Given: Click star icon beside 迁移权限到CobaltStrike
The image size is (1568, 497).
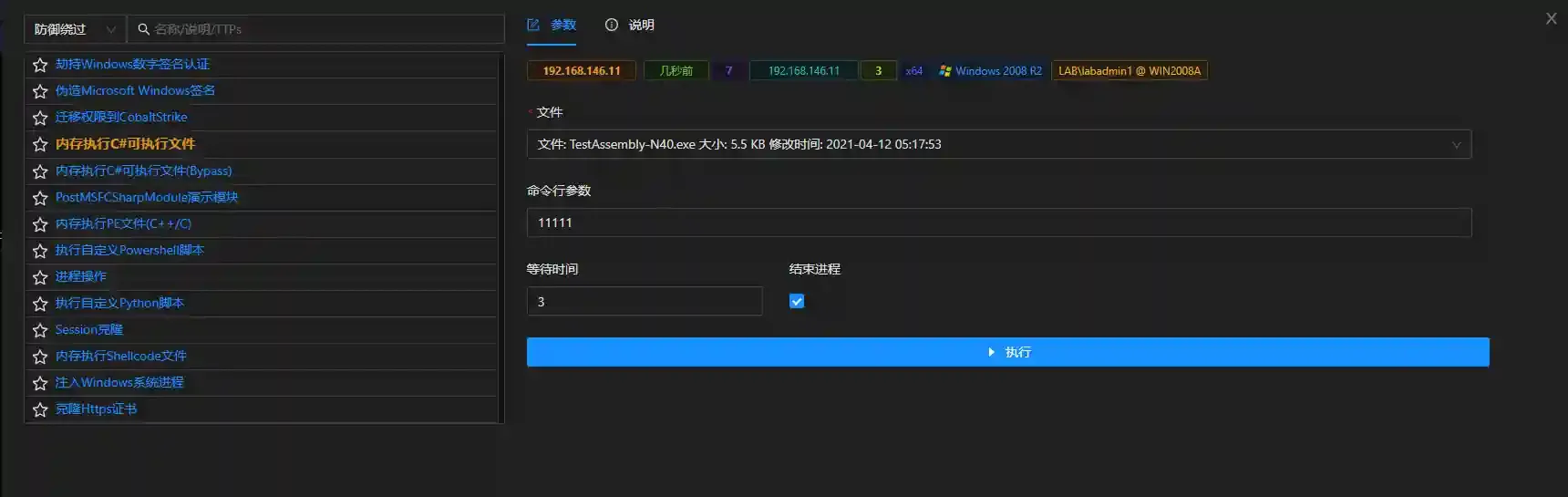Looking at the screenshot, I should coord(40,118).
